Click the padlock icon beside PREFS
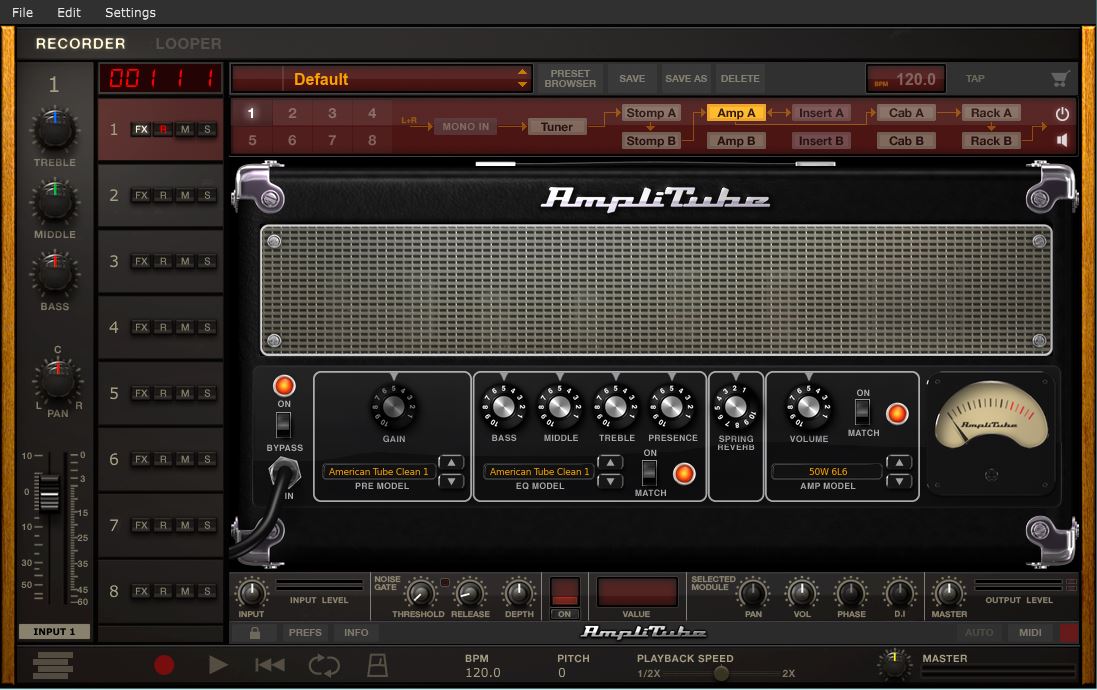Image resolution: width=1097 pixels, height=690 pixels. point(255,633)
